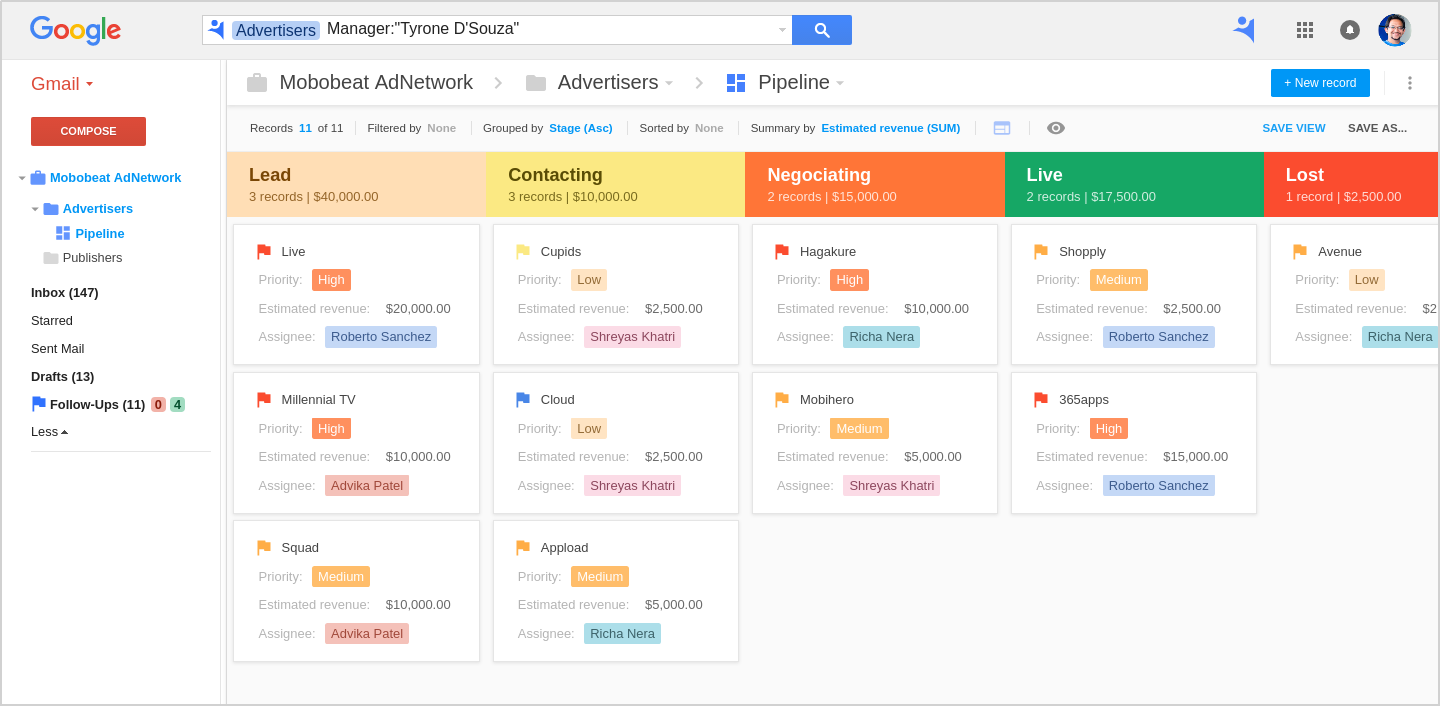
Task: Click the orange flag on the Avenue card
Action: 1300,252
